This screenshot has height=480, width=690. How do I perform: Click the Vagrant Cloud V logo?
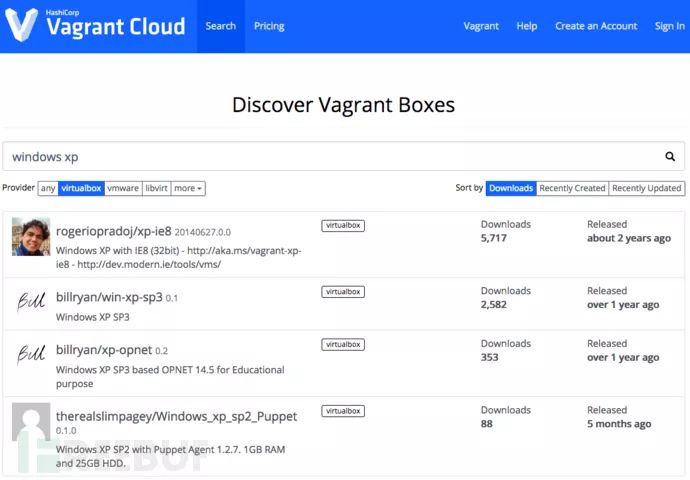click(x=21, y=26)
